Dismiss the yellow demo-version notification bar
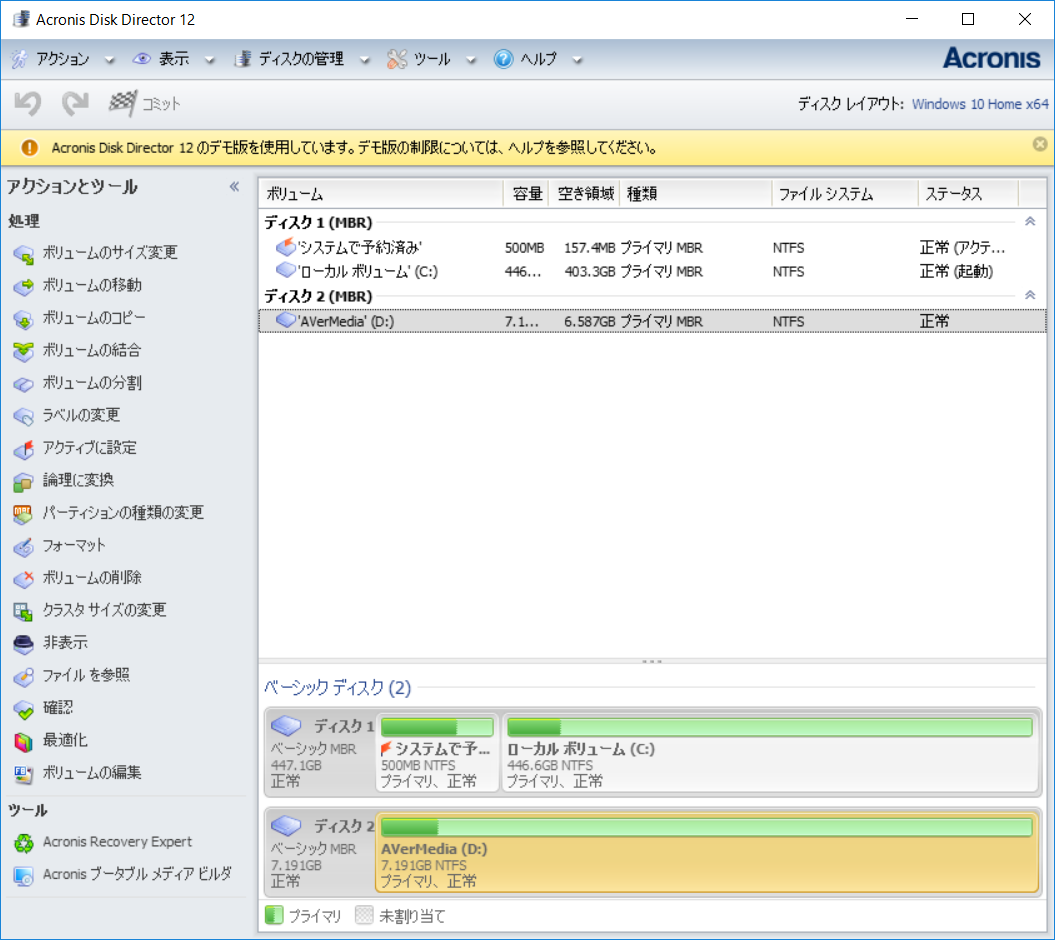The height and width of the screenshot is (940, 1055). tap(1040, 144)
